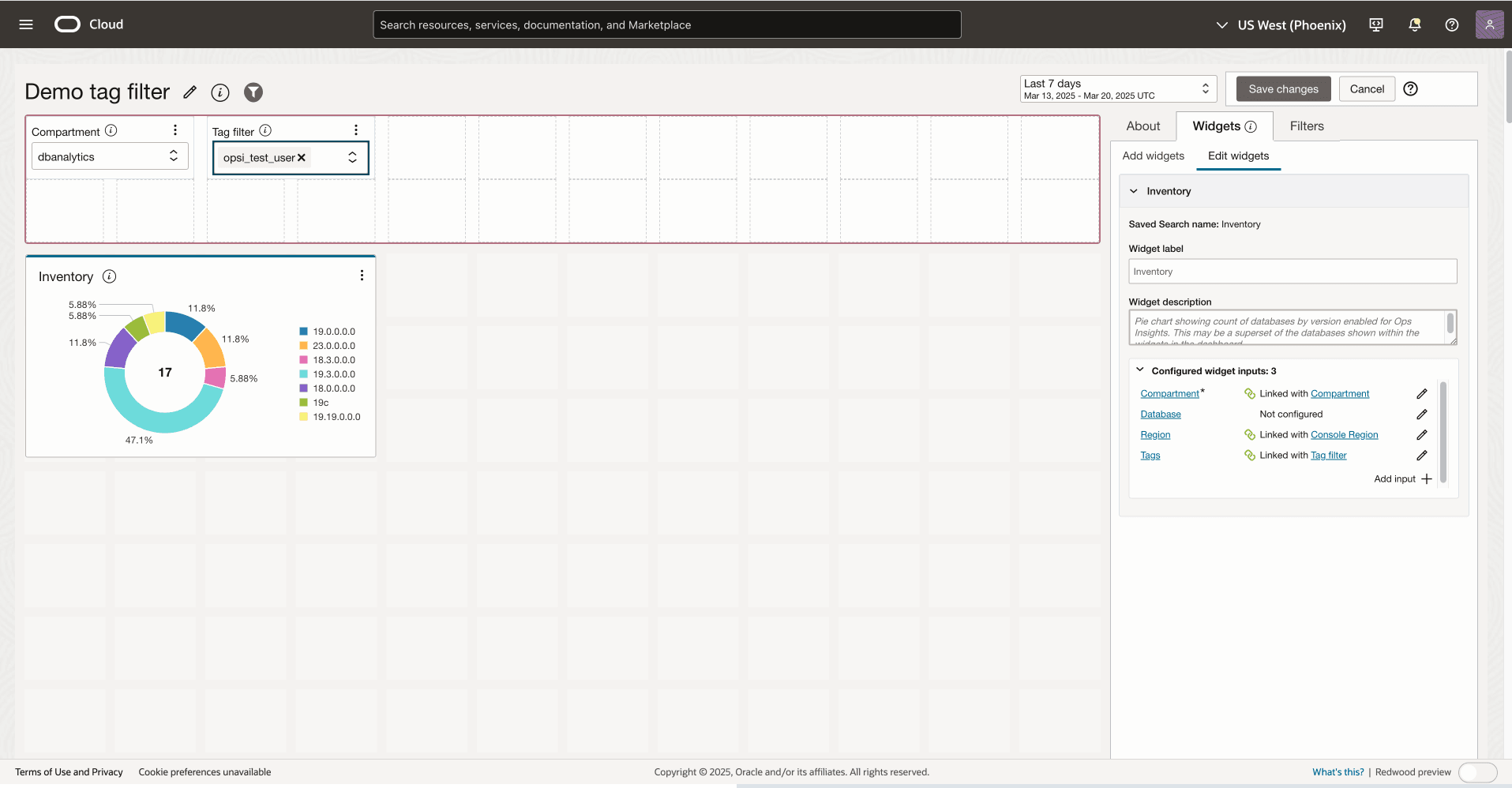Image resolution: width=1512 pixels, height=788 pixels.
Task: Click the pencil icon beside dashboard title
Action: pyautogui.click(x=189, y=92)
